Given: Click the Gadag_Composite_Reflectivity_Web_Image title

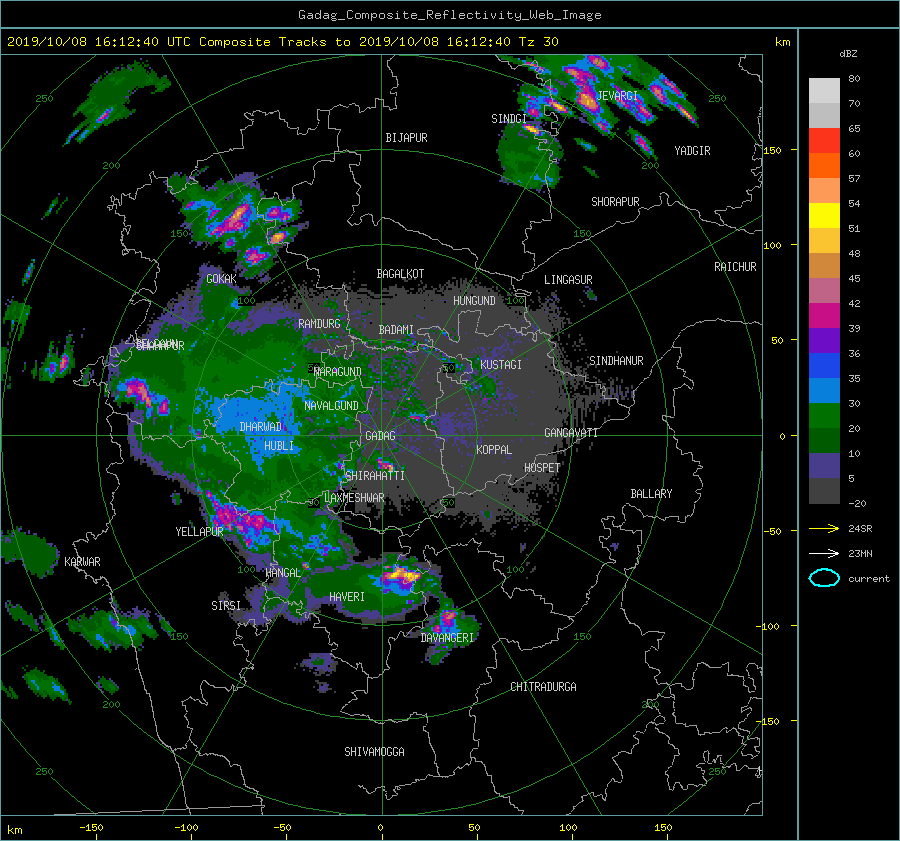Looking at the screenshot, I should tap(449, 15).
